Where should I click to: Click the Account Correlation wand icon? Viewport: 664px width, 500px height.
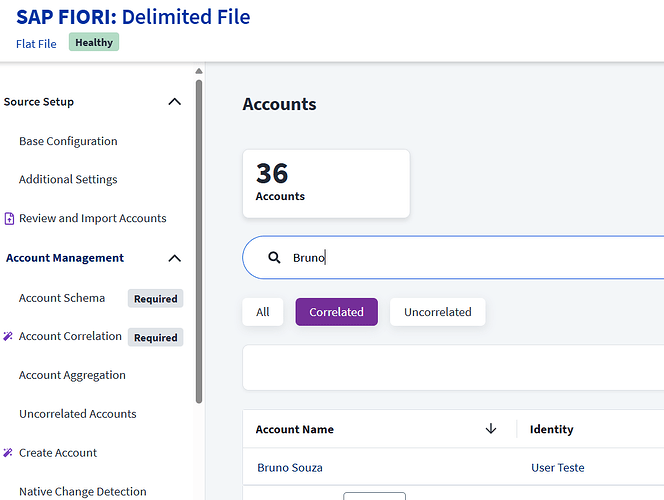click(x=9, y=337)
